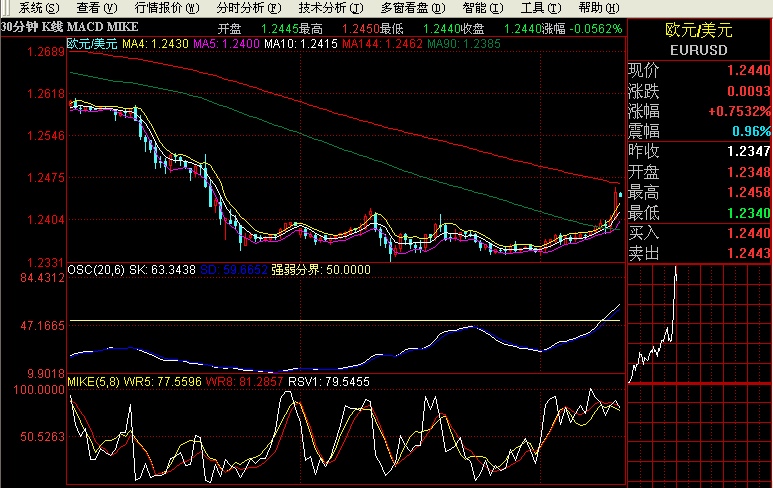Viewport: 773px width, 488px height.
Task: Click the 买入 buy price 1.2440
Action: point(749,234)
